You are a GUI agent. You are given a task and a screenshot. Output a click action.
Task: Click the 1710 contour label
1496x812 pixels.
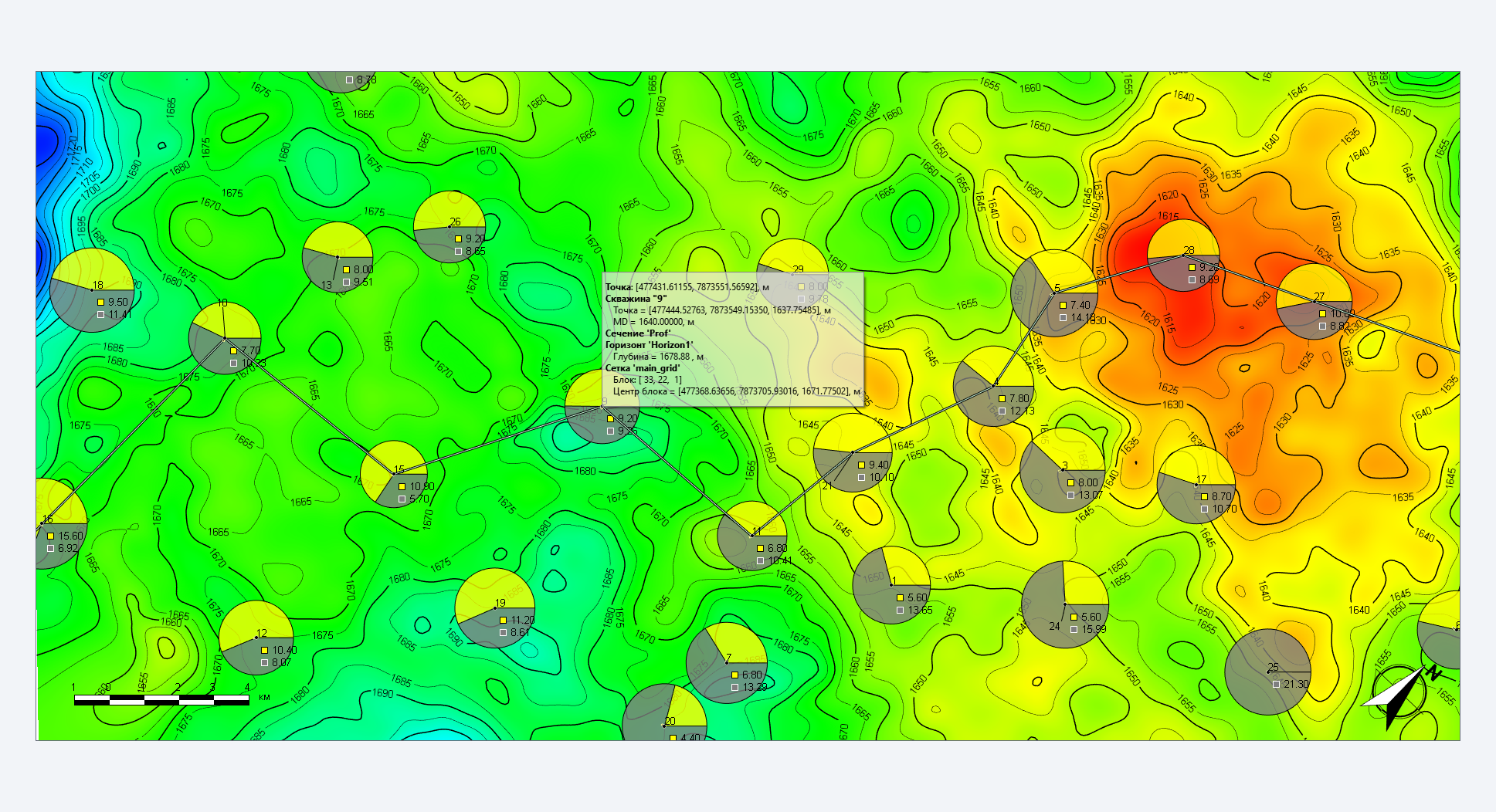click(x=84, y=167)
